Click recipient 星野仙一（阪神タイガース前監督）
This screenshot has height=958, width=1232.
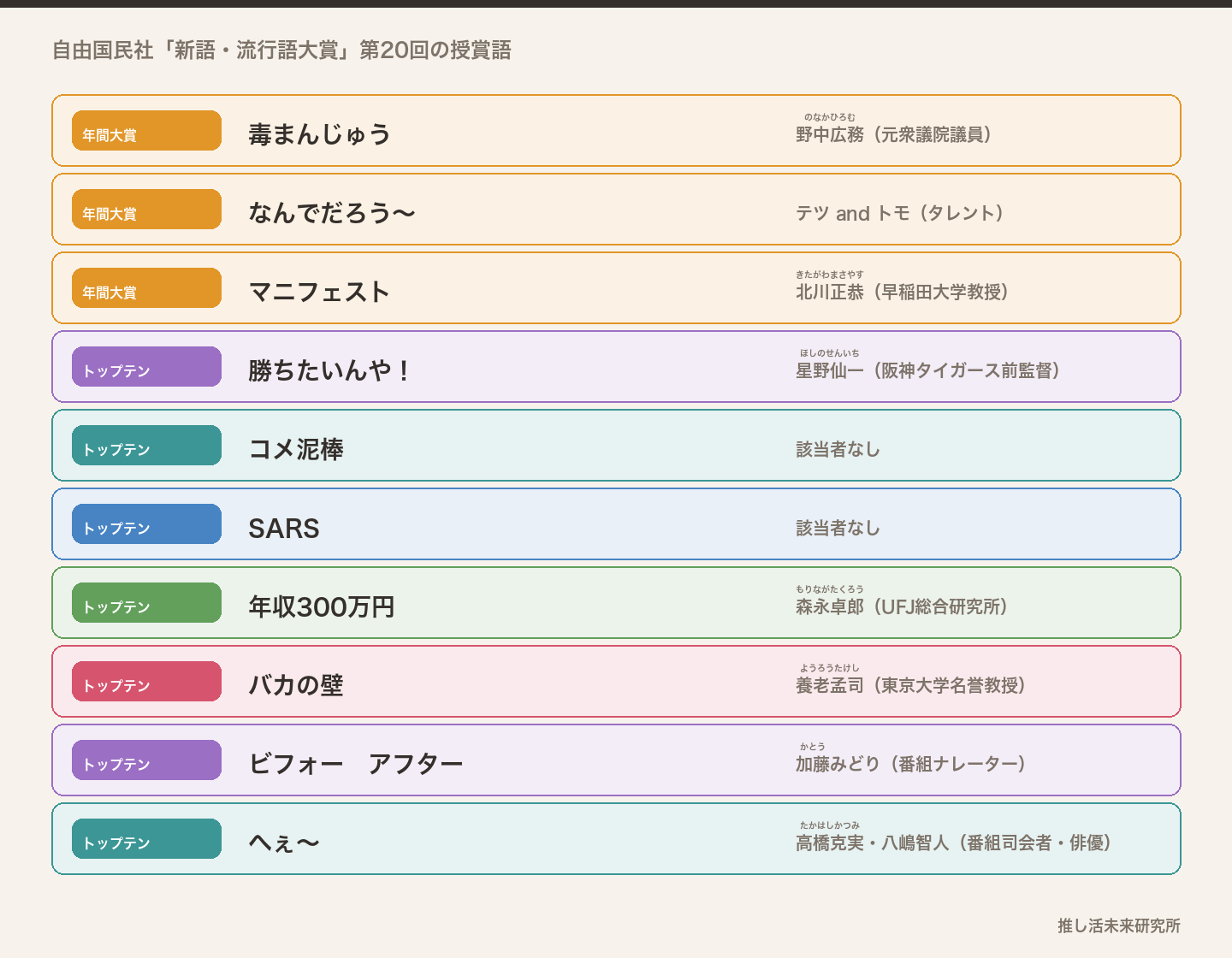tap(928, 370)
